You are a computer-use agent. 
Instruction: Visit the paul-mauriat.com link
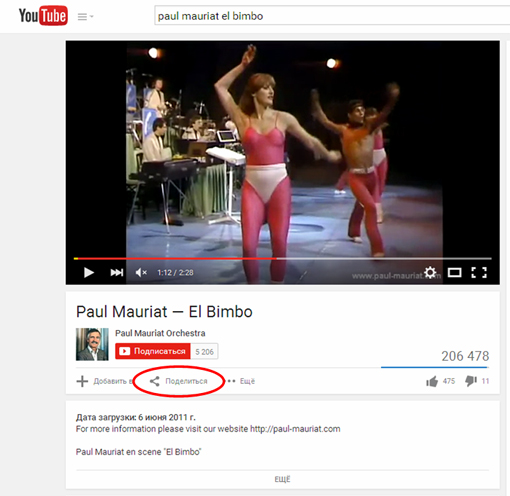(x=295, y=429)
